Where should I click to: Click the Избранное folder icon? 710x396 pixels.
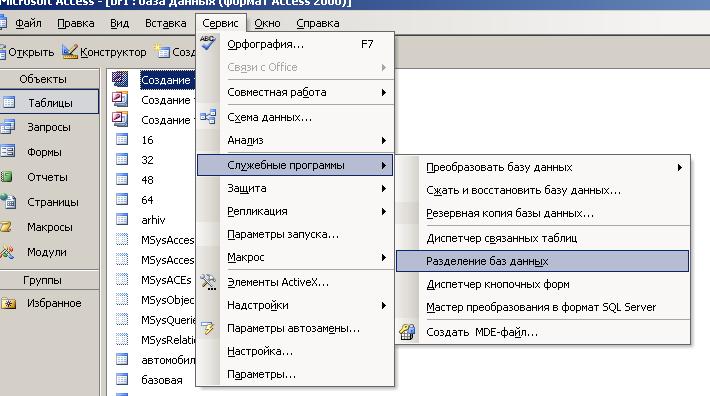click(x=8, y=303)
